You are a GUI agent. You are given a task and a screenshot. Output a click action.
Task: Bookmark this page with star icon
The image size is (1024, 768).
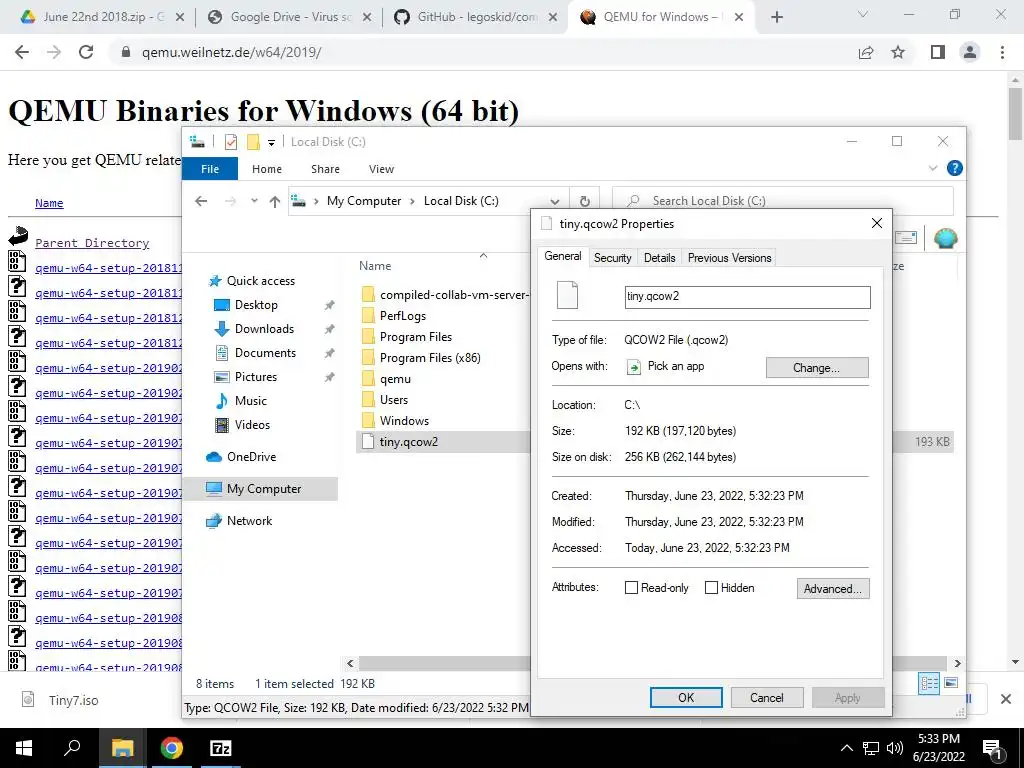click(898, 52)
